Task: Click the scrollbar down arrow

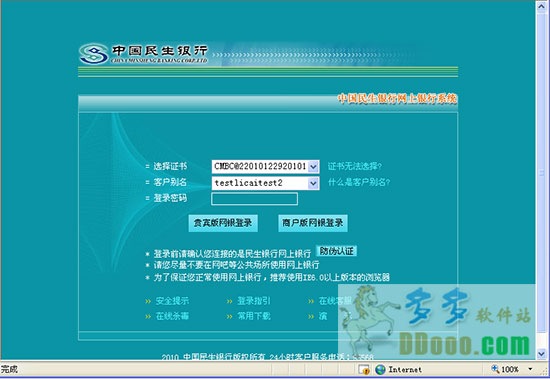Action: [x=541, y=353]
